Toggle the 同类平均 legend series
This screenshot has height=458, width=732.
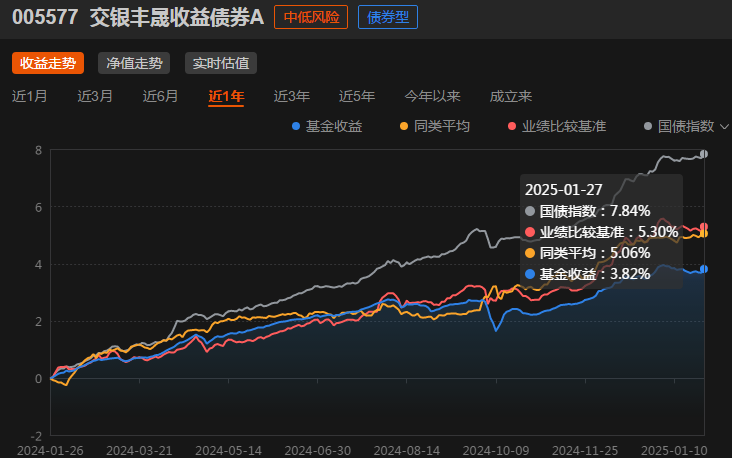coord(435,126)
